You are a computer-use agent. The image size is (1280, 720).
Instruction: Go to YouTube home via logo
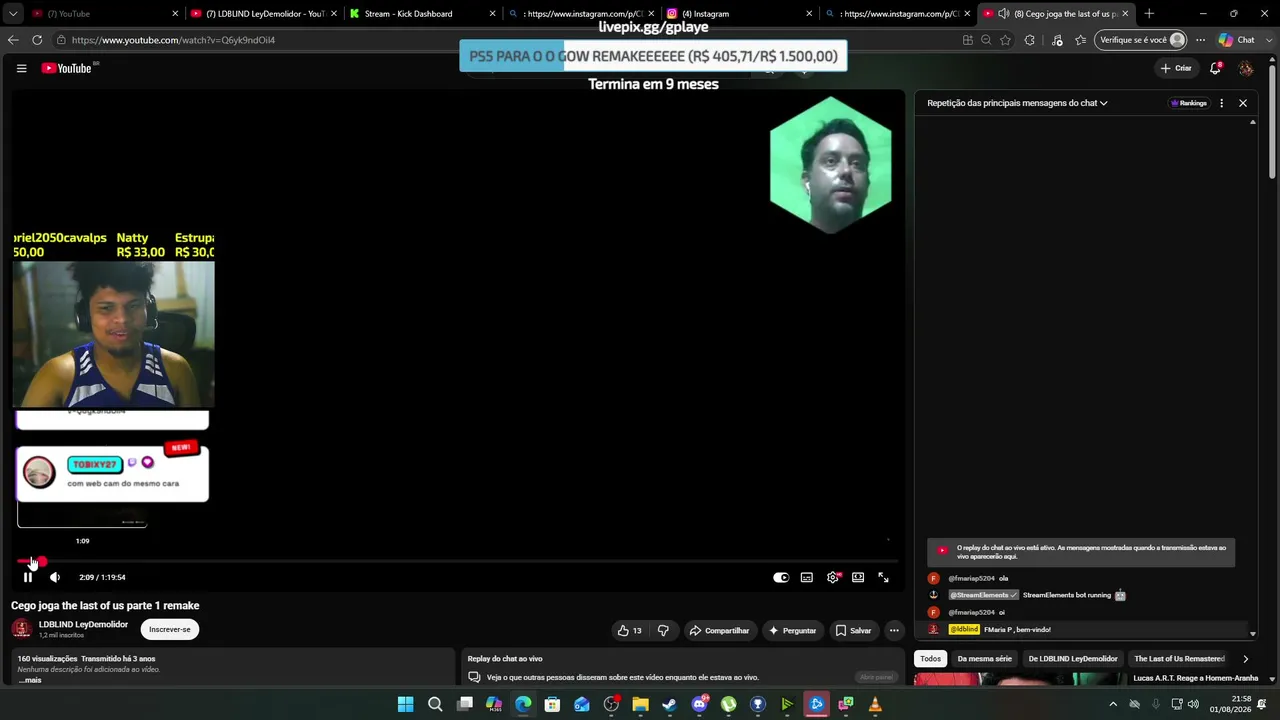67,68
